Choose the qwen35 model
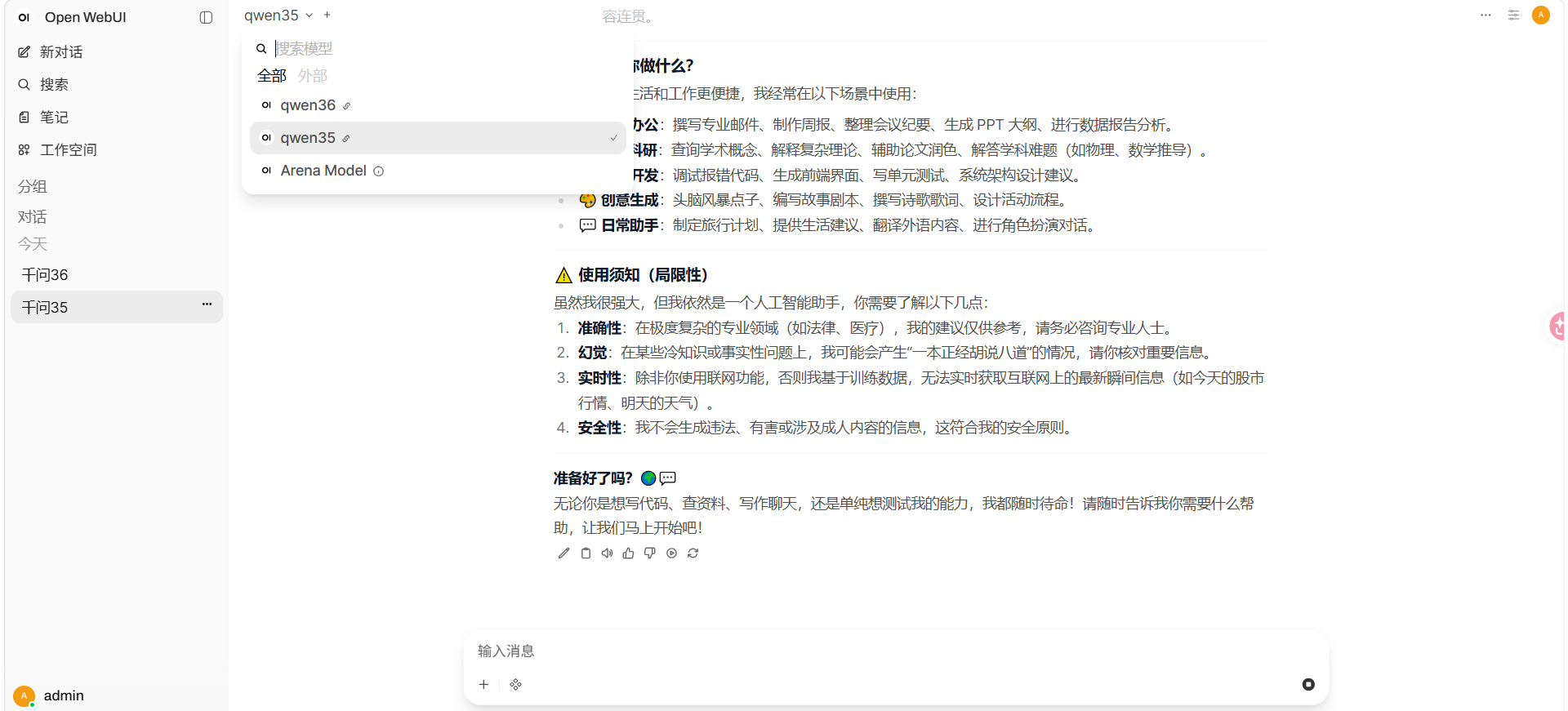The width and height of the screenshot is (1568, 711). [438, 138]
